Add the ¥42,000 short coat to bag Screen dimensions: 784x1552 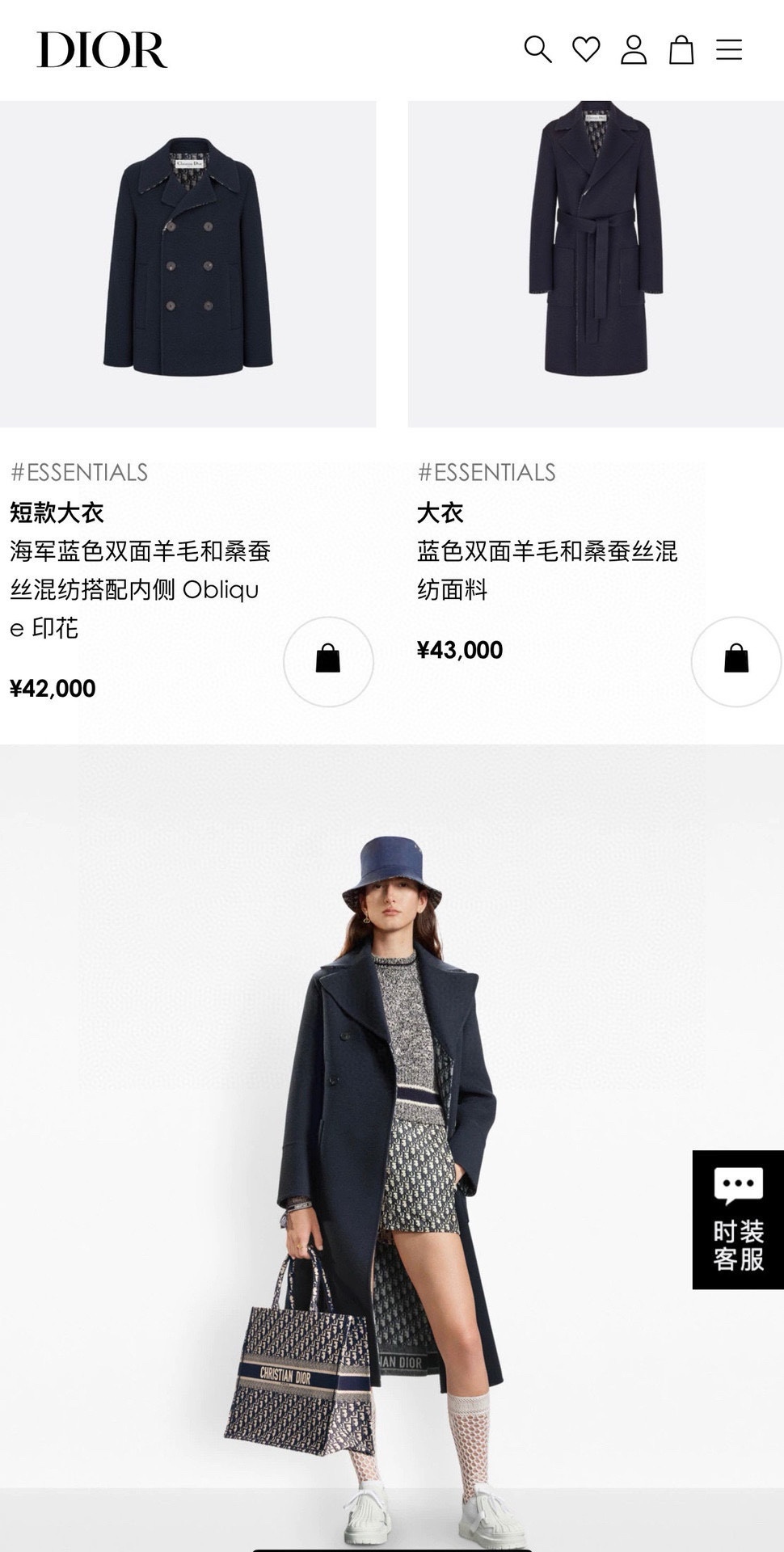pyautogui.click(x=328, y=661)
